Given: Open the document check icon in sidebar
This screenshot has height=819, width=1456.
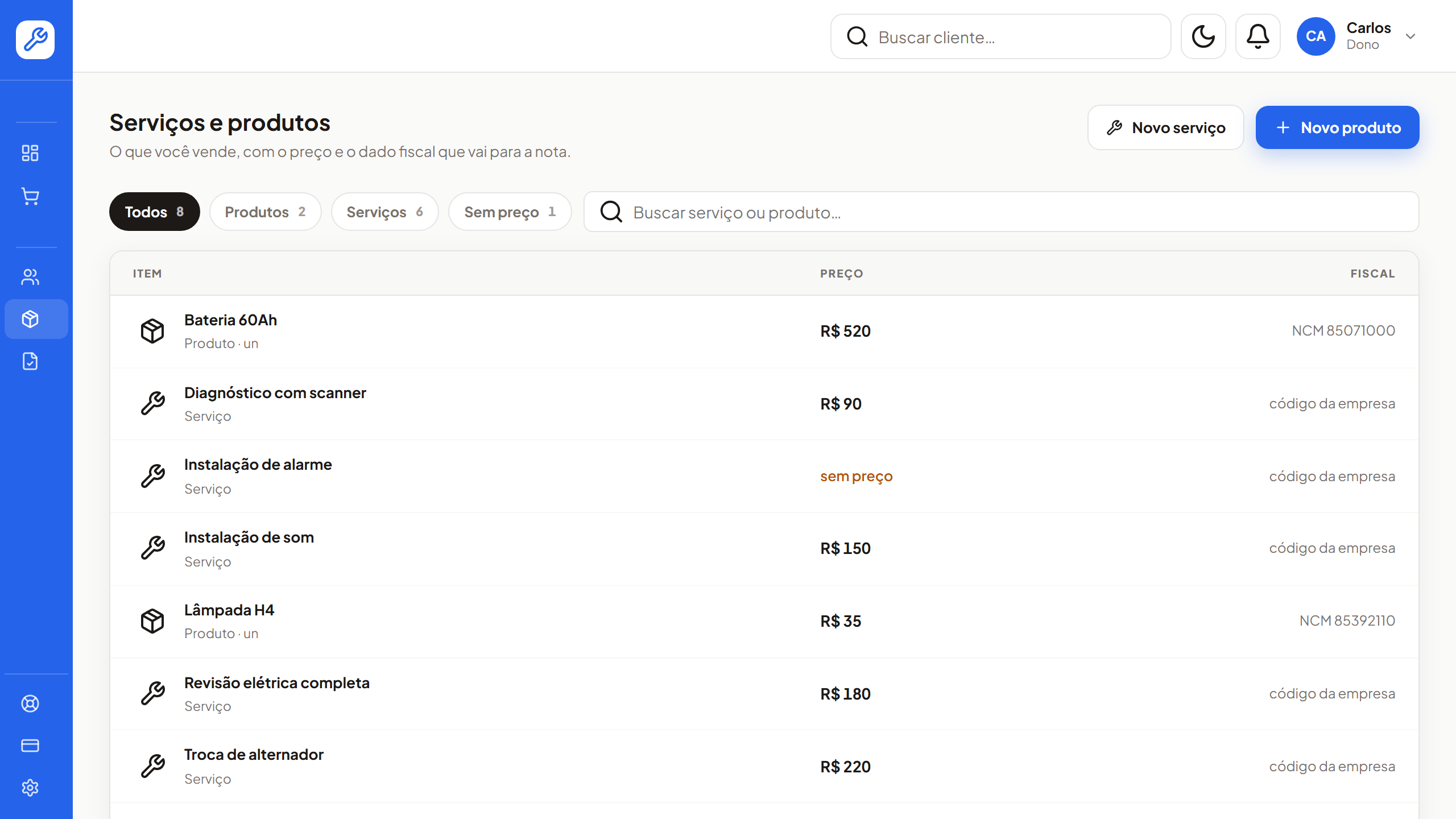Looking at the screenshot, I should point(30,361).
